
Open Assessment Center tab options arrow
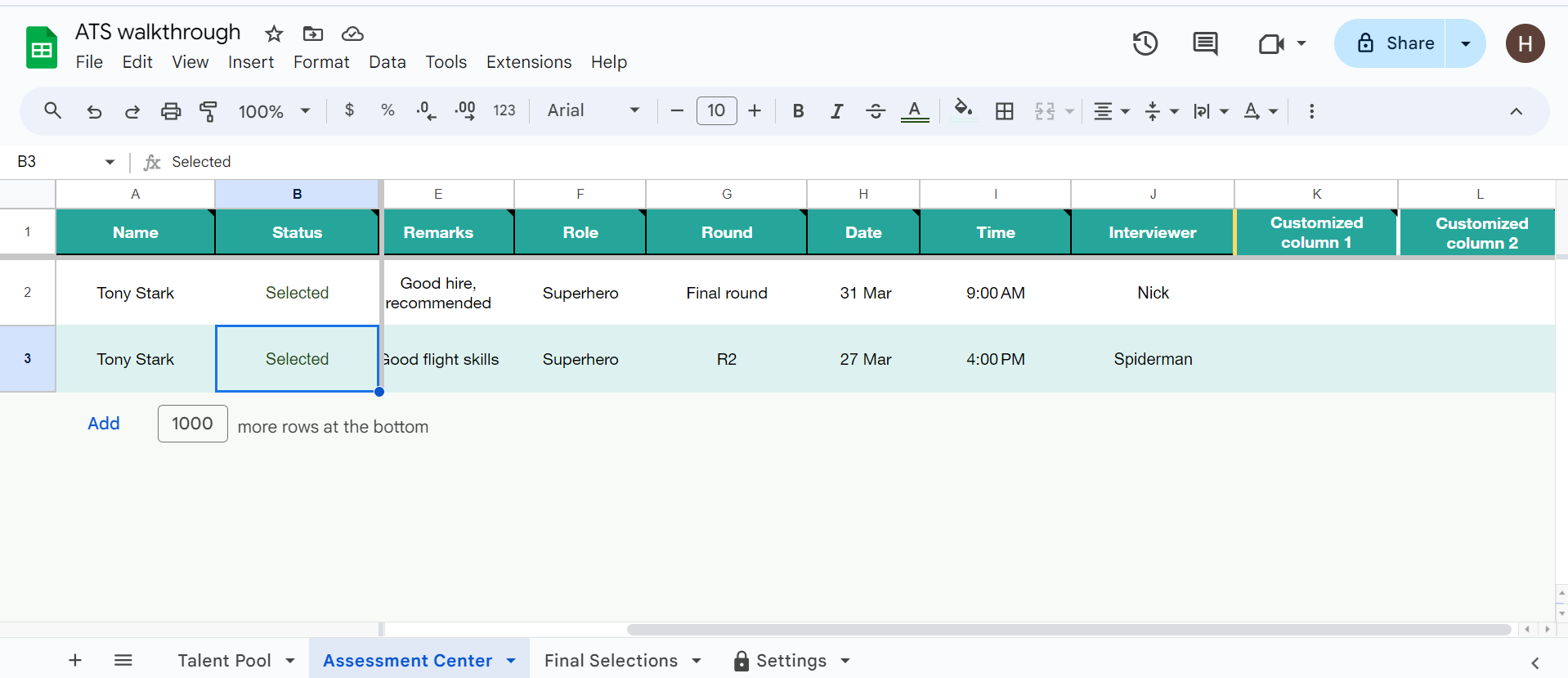511,661
